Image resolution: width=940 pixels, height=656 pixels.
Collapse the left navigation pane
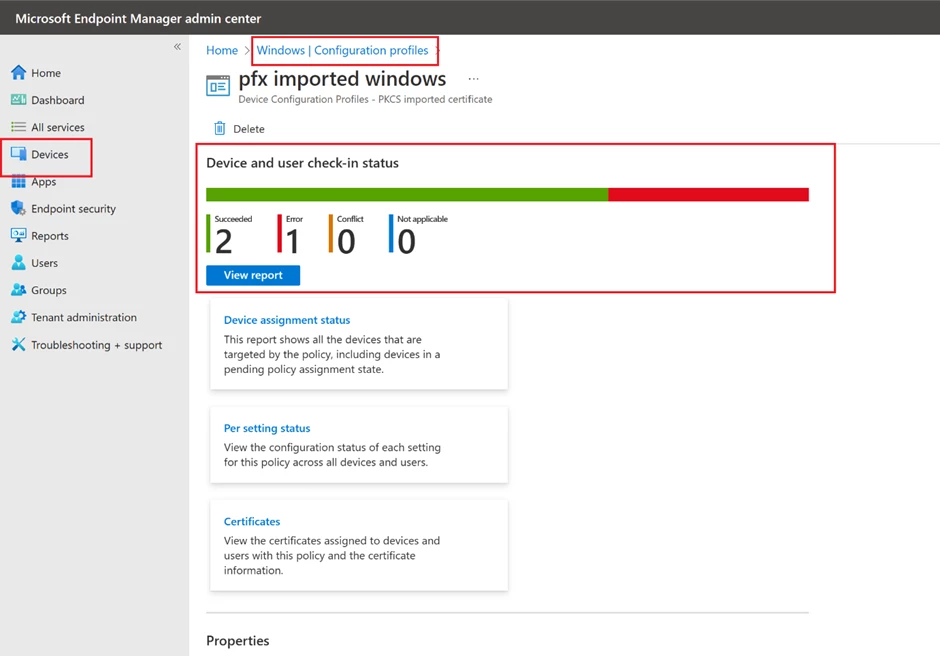(177, 46)
